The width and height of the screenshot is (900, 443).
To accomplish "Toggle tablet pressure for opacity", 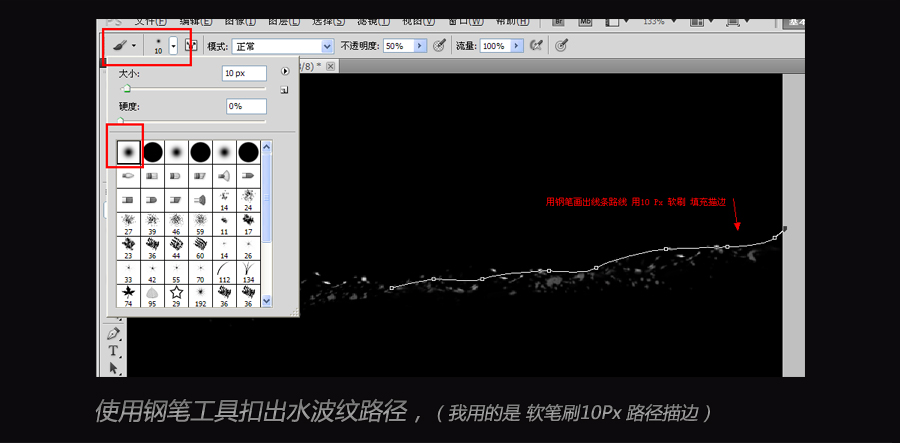I will [x=439, y=45].
